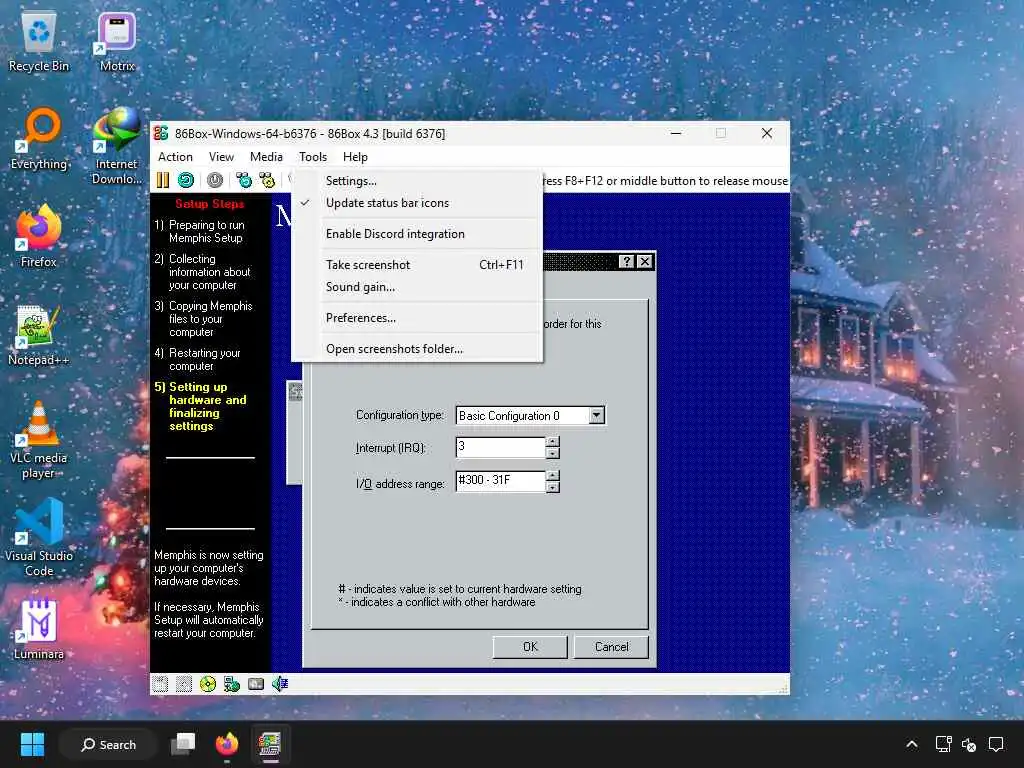Select the Everything desktop icon
This screenshot has height=768, width=1024.
pos(39,139)
